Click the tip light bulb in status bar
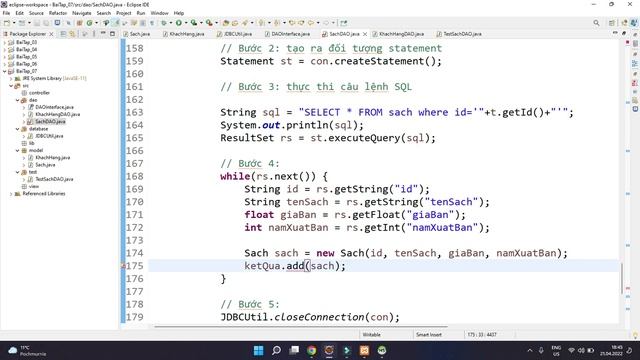 [x=635, y=335]
